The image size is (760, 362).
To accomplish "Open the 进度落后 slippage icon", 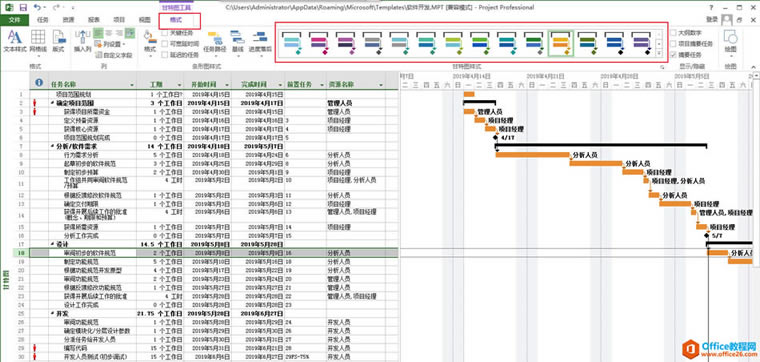I will pos(260,43).
